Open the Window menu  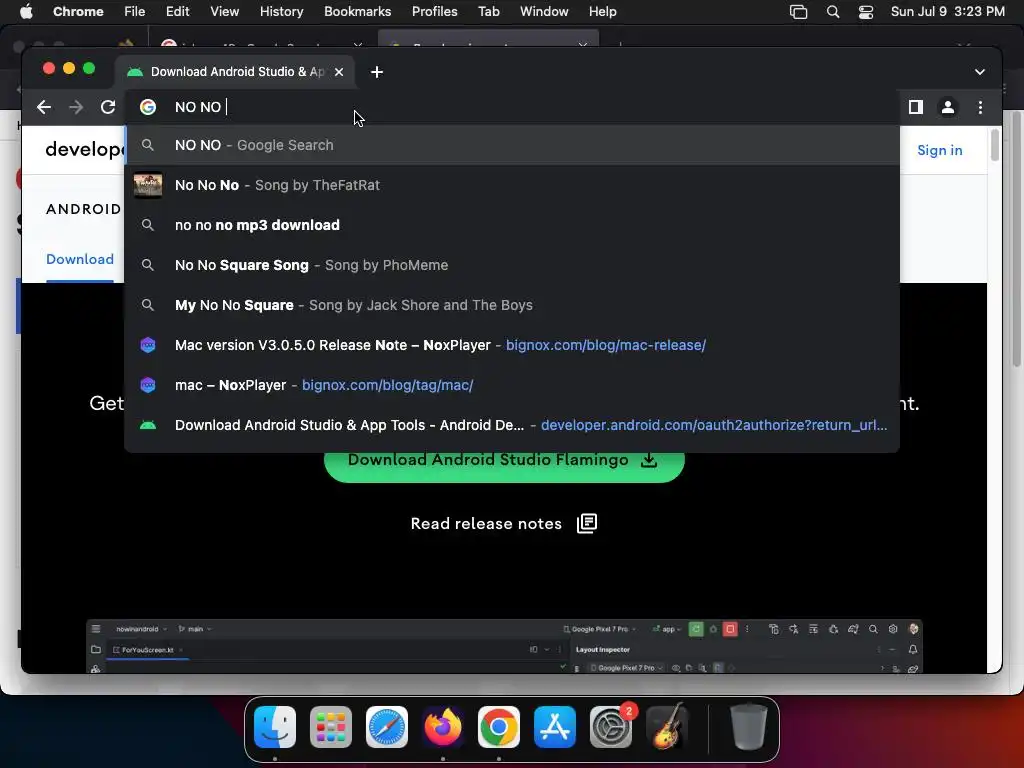coord(544,12)
